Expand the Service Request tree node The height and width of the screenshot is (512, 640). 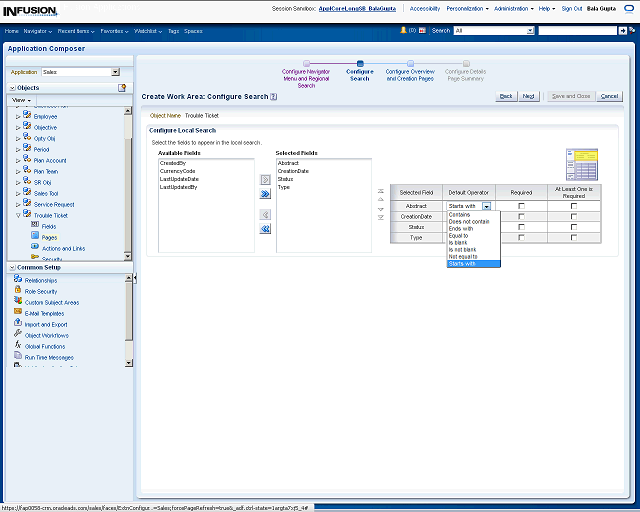[x=17, y=204]
